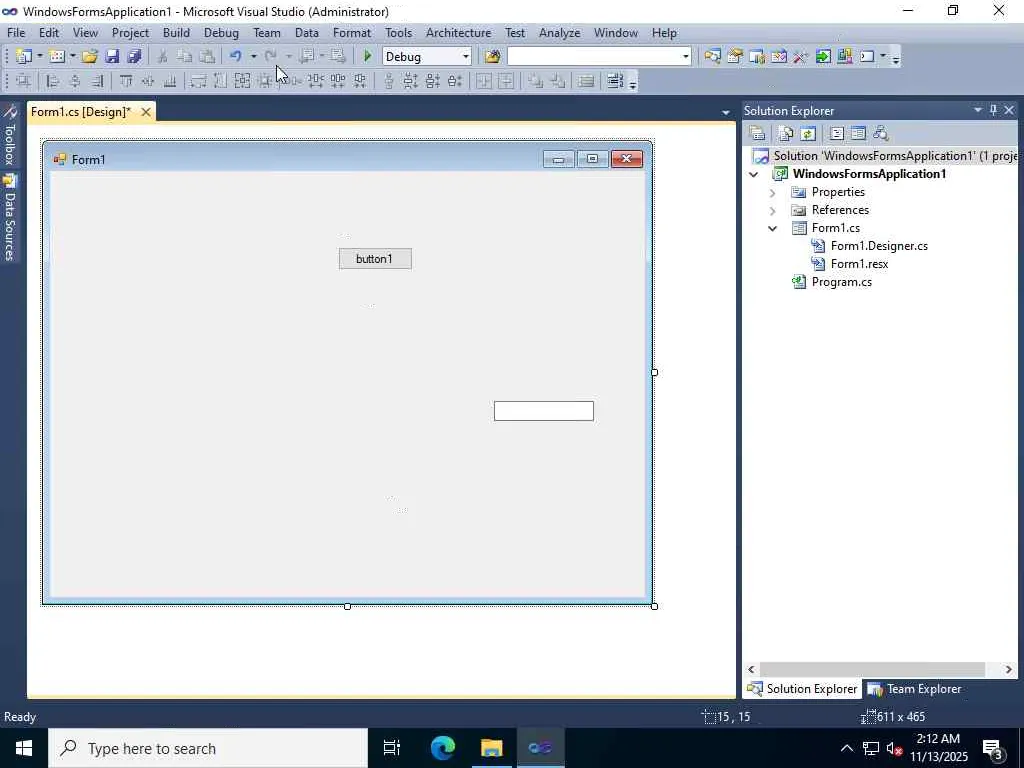1024x768 pixels.
Task: Open the Command Window toolbar icon
Action: (867, 56)
